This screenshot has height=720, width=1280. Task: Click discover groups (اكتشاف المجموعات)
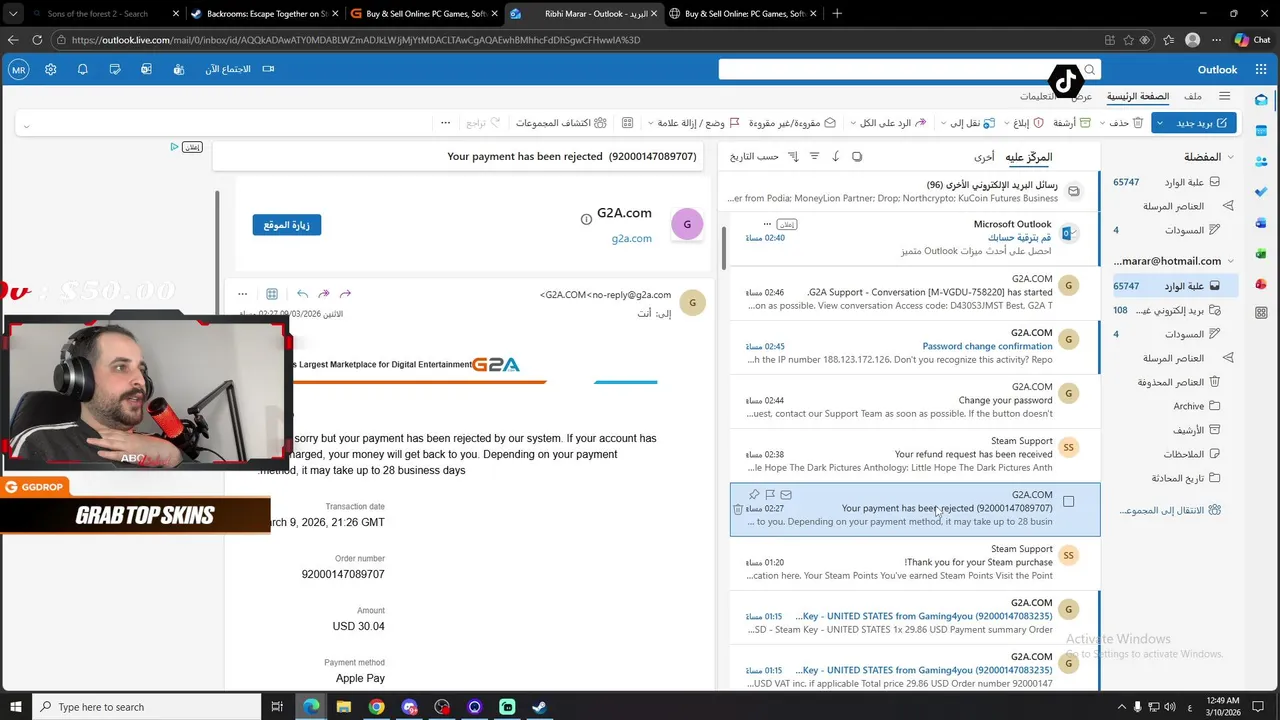pos(561,123)
